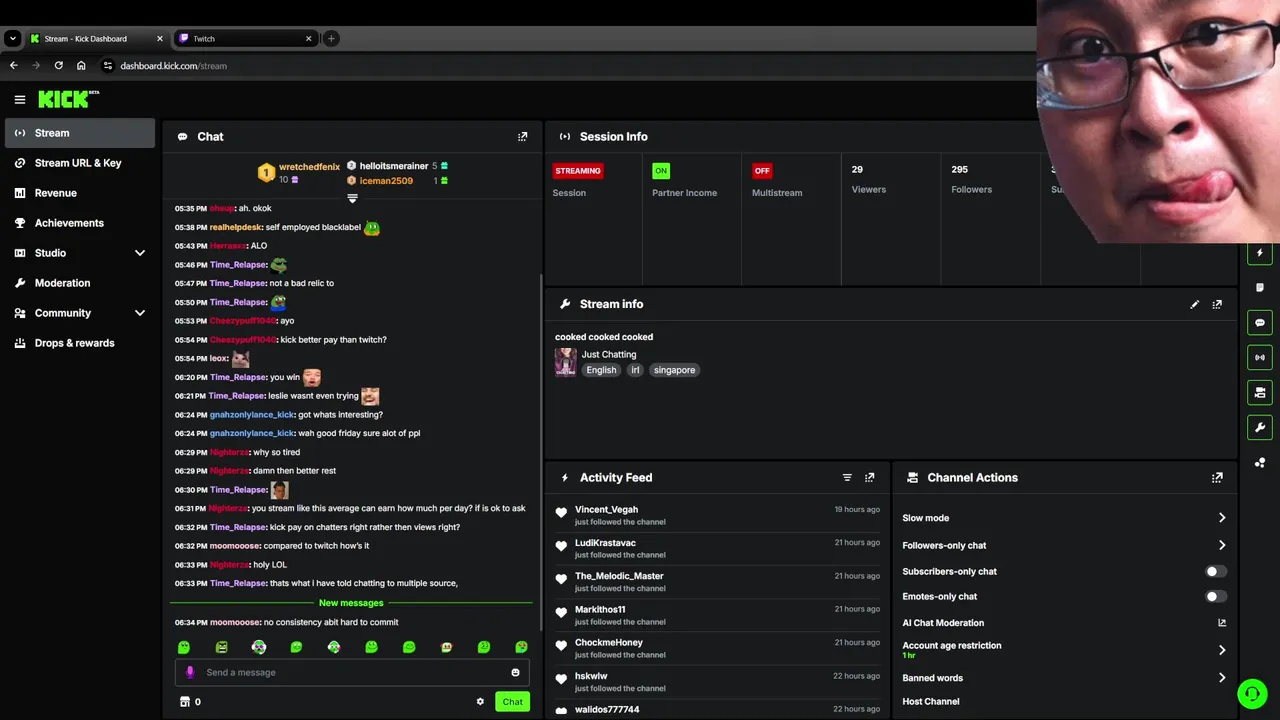
Task: Open the green support headset button
Action: pos(1252,693)
